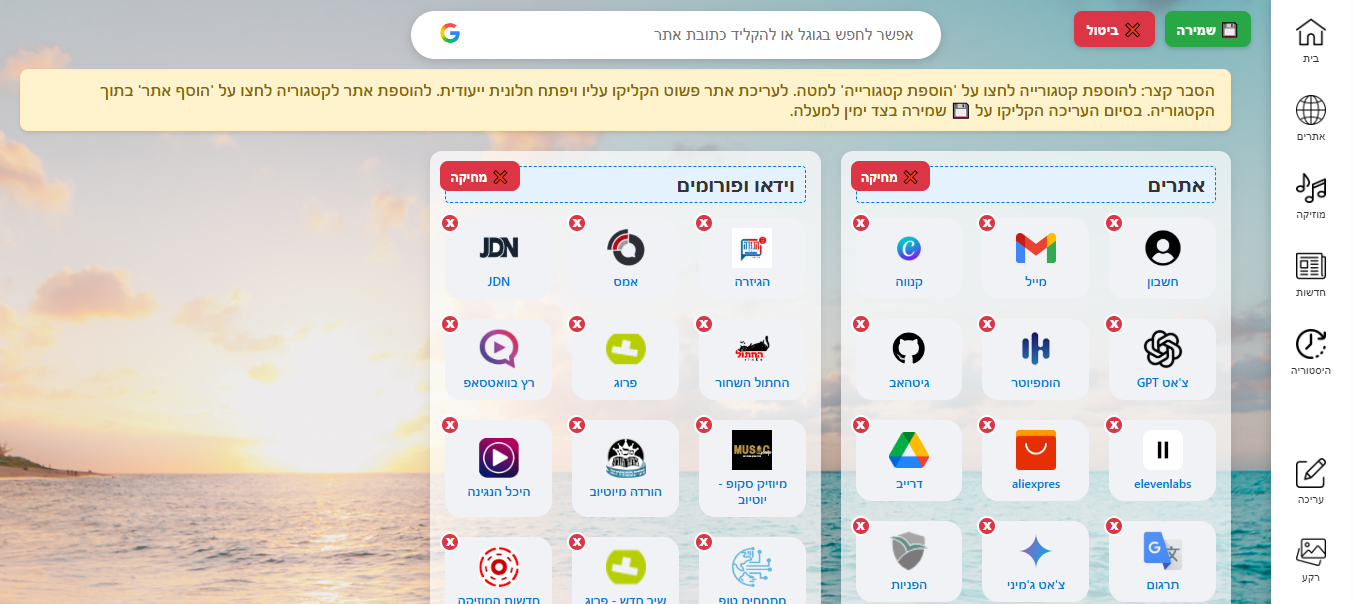Remove the חשבון tile using red x

1114,223
